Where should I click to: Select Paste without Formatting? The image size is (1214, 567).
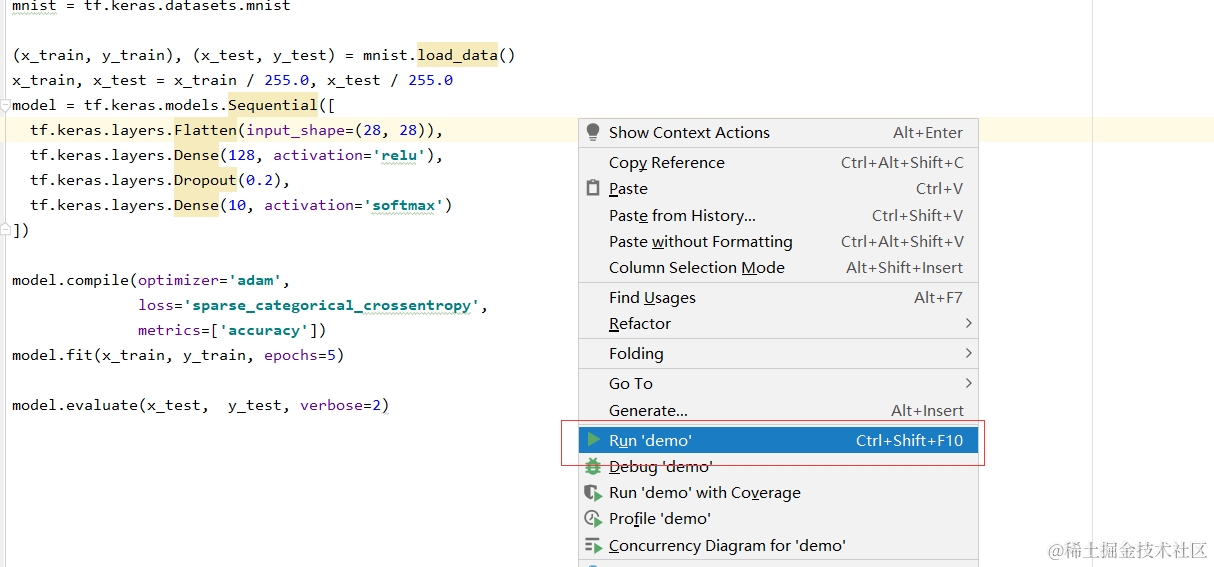coord(778,241)
